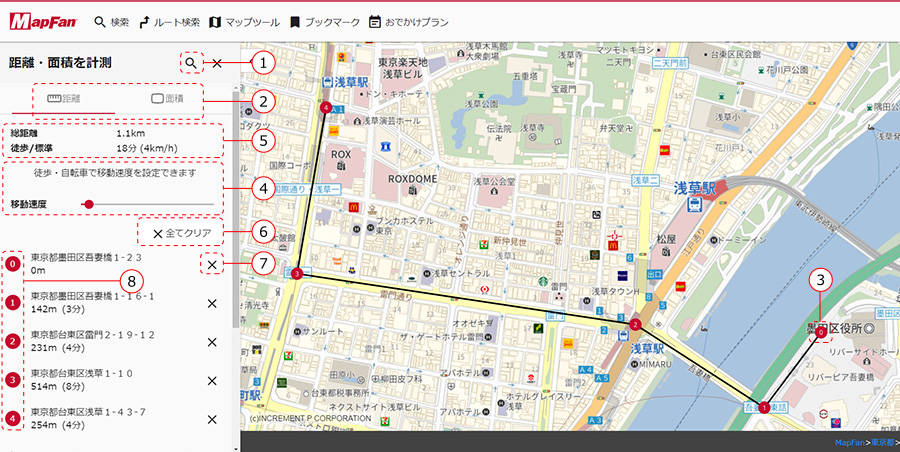Open the ルート検索 route search menu
This screenshot has height=452, width=900.
tap(169, 22)
